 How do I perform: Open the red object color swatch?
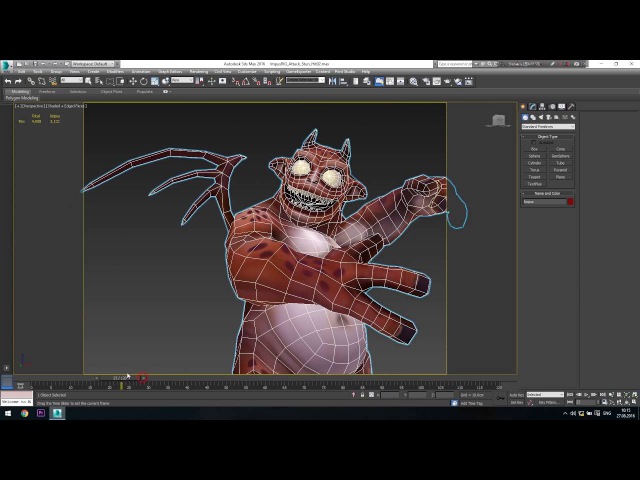(571, 202)
